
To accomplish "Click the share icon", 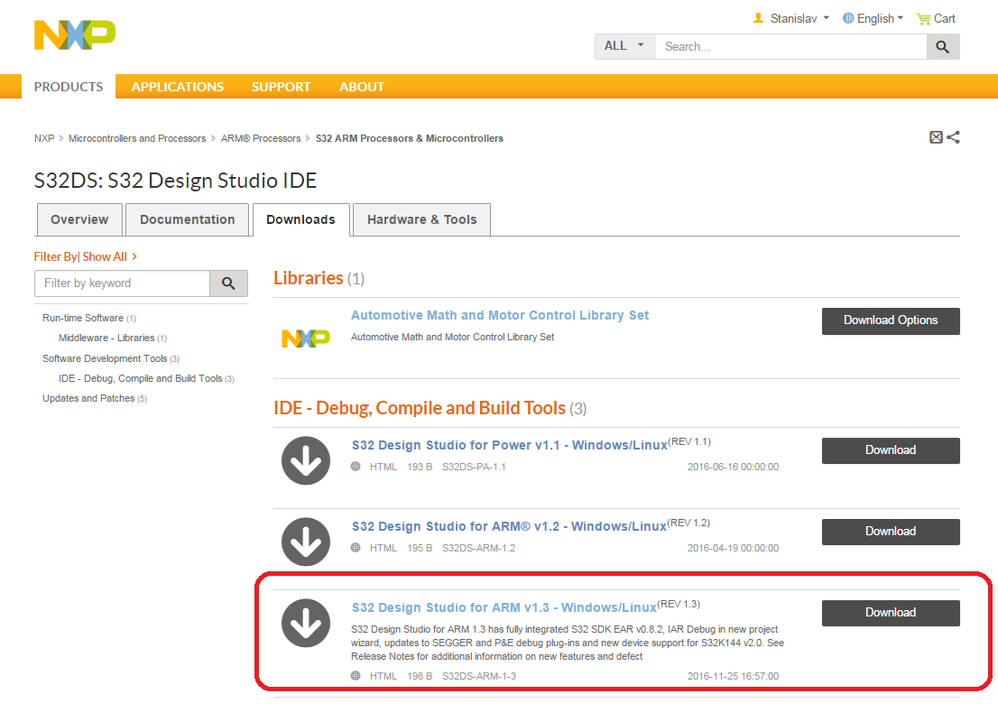I will tap(953, 137).
